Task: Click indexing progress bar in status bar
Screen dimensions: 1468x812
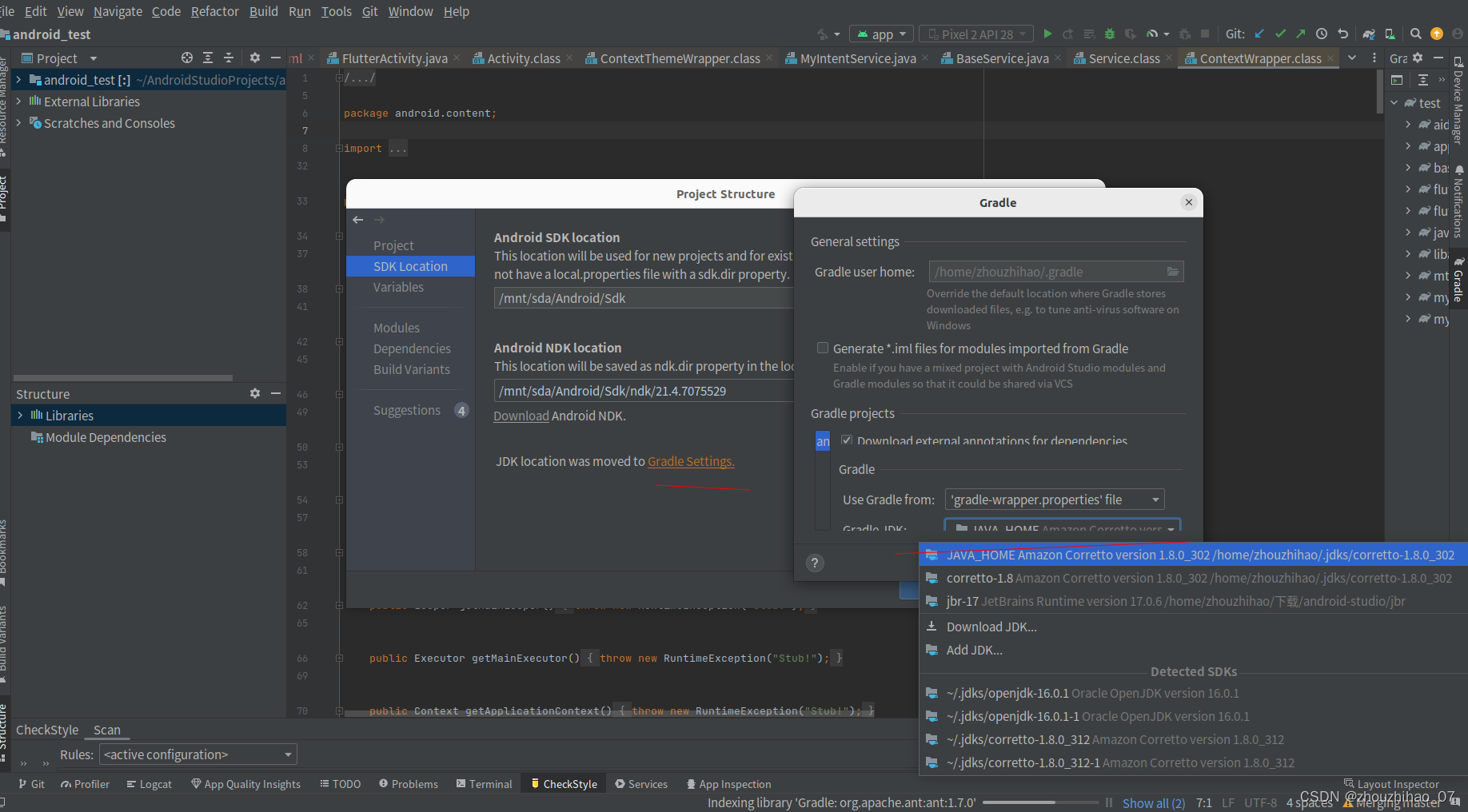Action: point(1042,802)
